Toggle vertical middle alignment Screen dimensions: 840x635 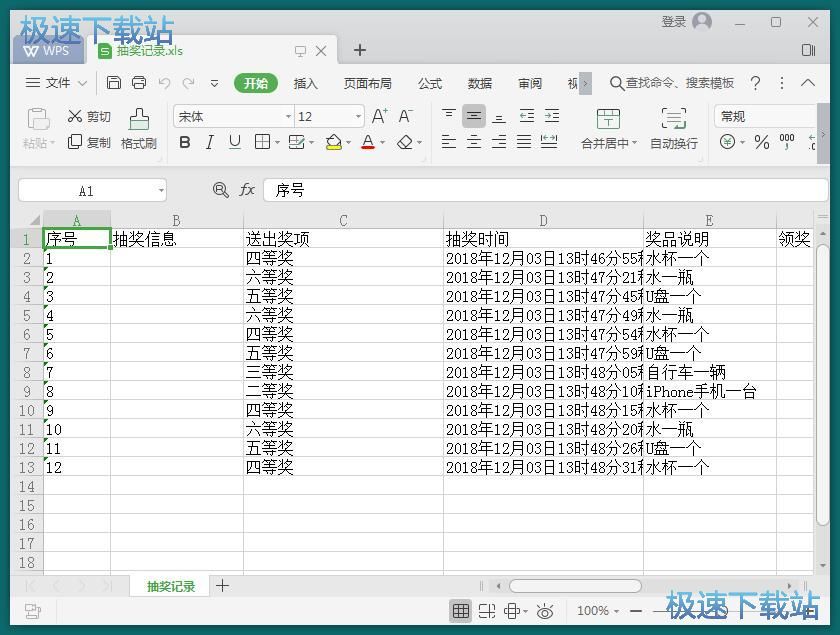pyautogui.click(x=474, y=116)
